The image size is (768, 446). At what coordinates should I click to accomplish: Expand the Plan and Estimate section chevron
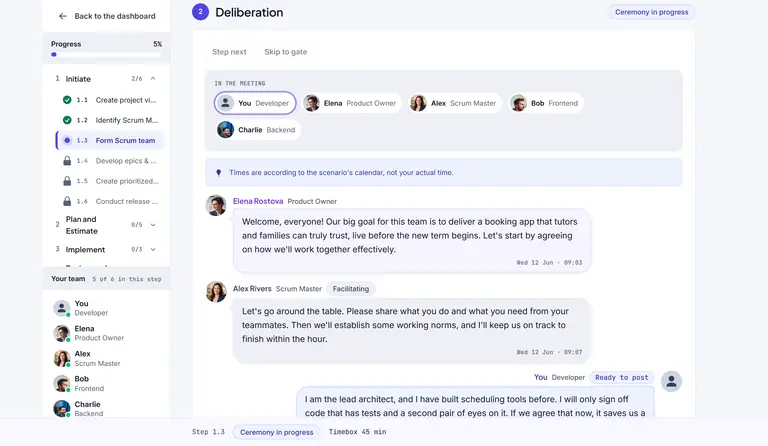pos(153,225)
